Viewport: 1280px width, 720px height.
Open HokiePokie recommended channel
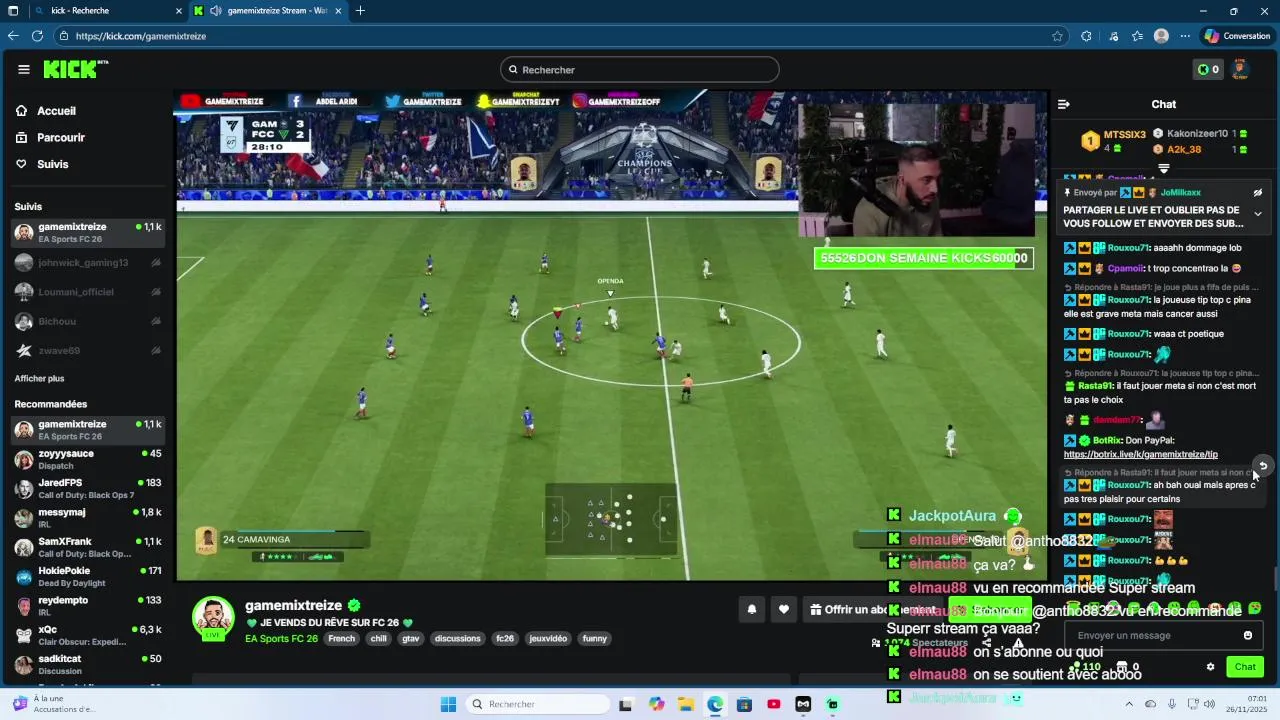coord(88,577)
